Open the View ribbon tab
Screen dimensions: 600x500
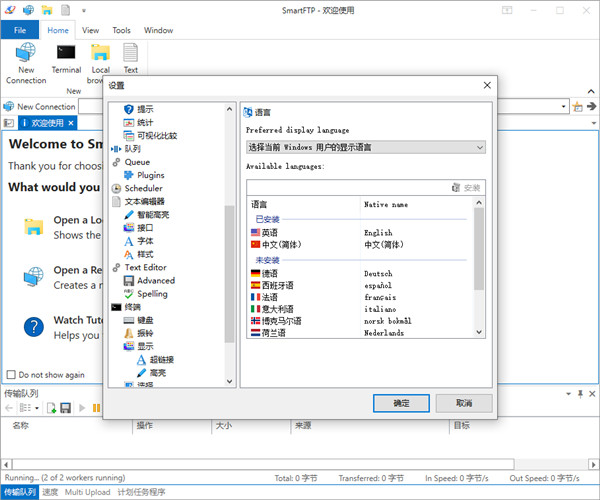point(90,30)
